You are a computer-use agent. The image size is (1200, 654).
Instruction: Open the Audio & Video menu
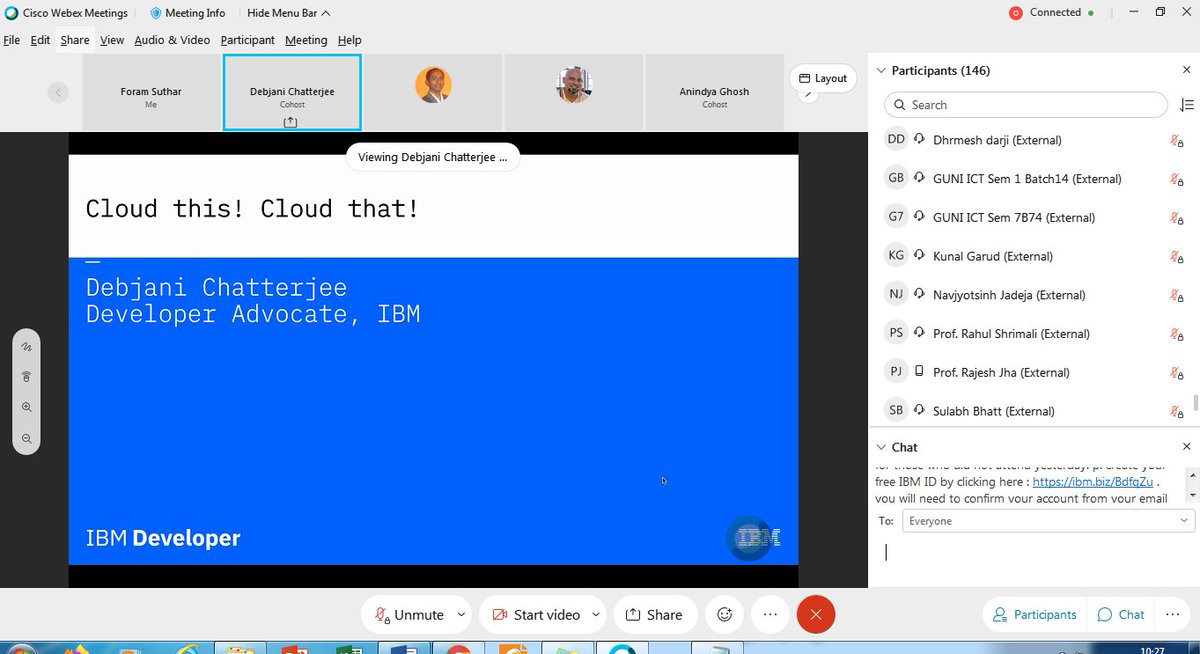[x=172, y=40]
